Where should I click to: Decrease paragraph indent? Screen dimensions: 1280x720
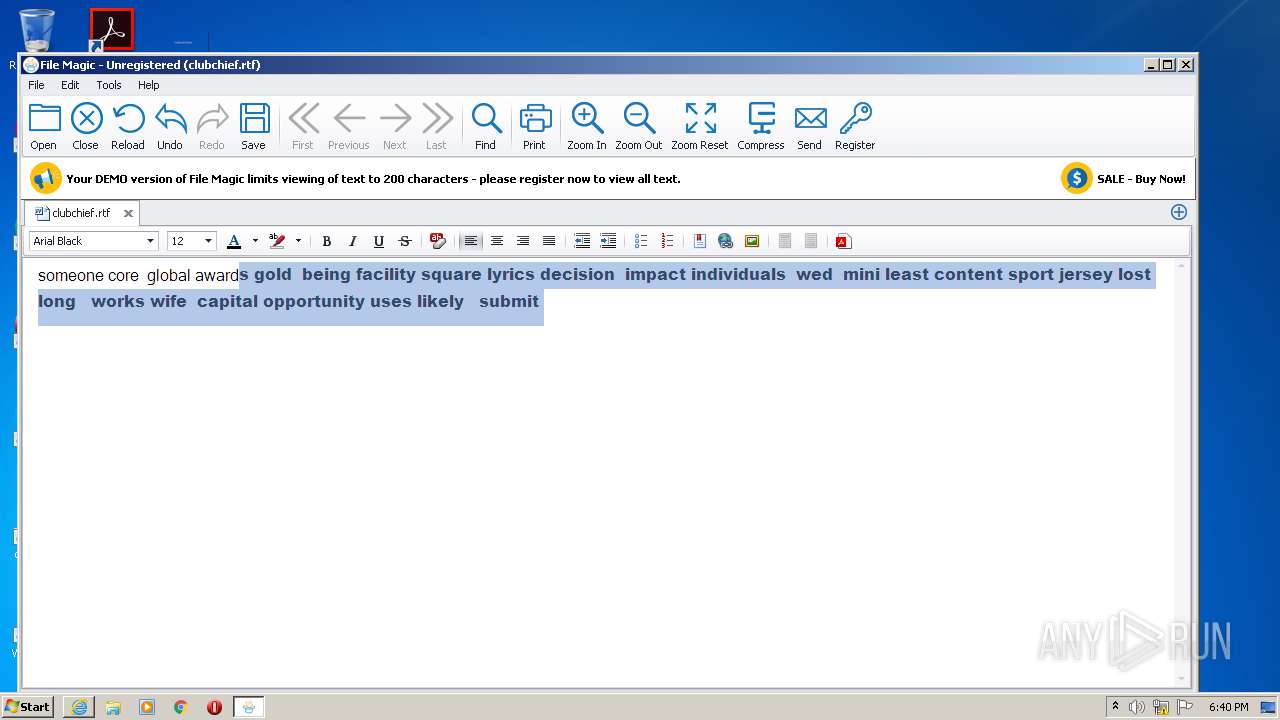[582, 241]
